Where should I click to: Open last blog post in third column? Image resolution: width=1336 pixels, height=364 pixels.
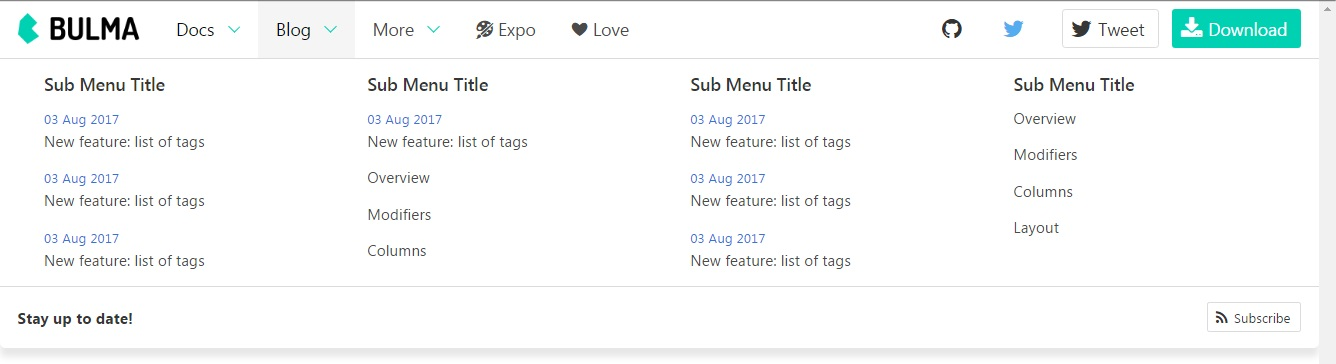click(x=770, y=250)
